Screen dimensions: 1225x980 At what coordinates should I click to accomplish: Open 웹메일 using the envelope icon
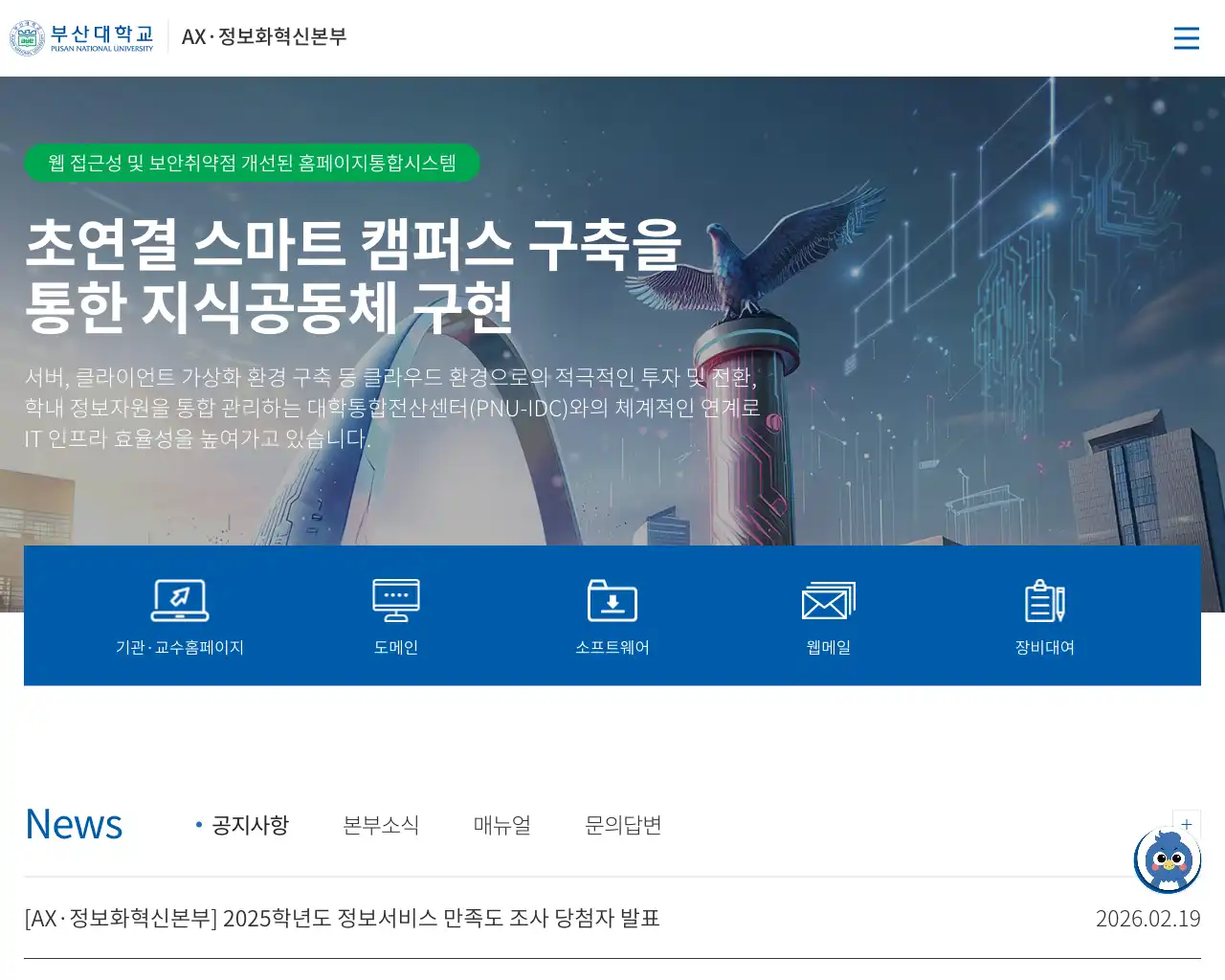pyautogui.click(x=827, y=600)
